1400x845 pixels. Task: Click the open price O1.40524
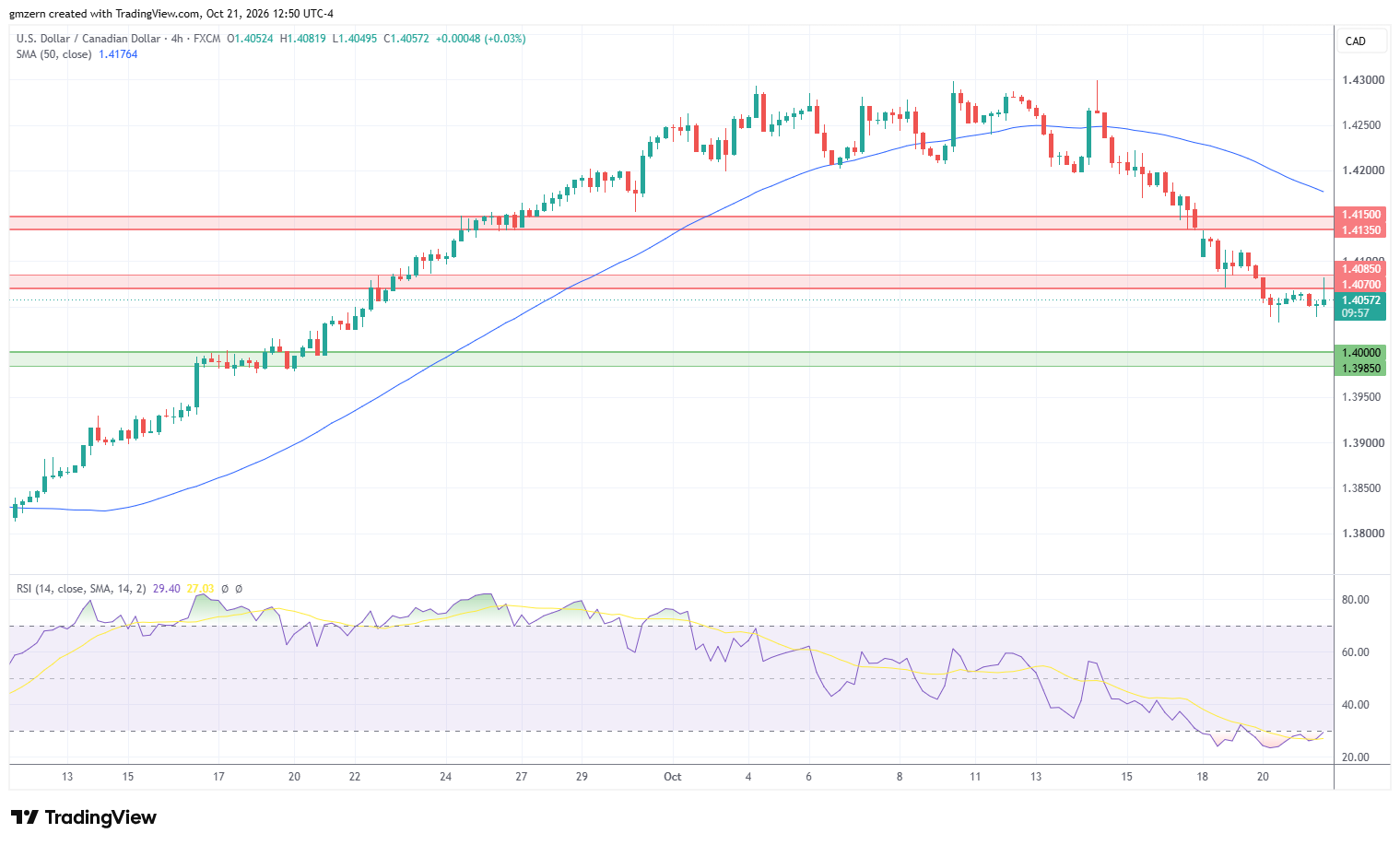(x=250, y=39)
